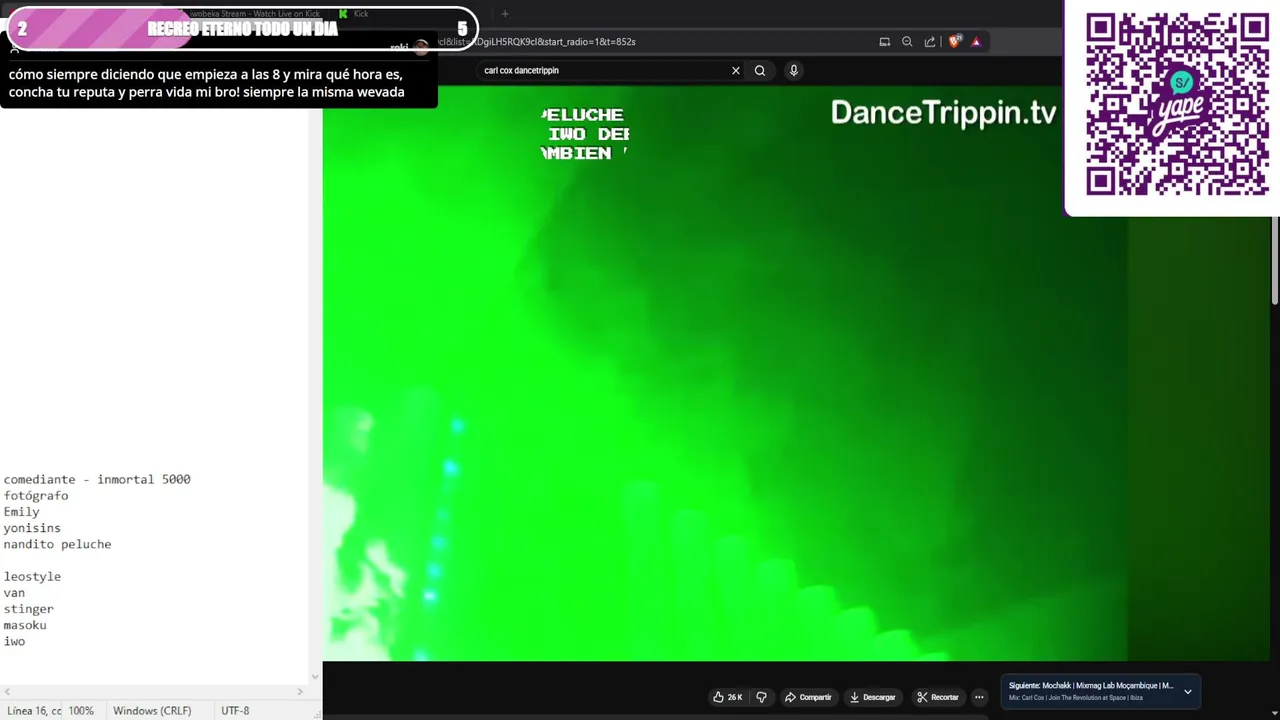Image resolution: width=1280 pixels, height=720 pixels.
Task: Click the 'RECREO ETERNO TODO UN DIA' banner
Action: tap(242, 29)
